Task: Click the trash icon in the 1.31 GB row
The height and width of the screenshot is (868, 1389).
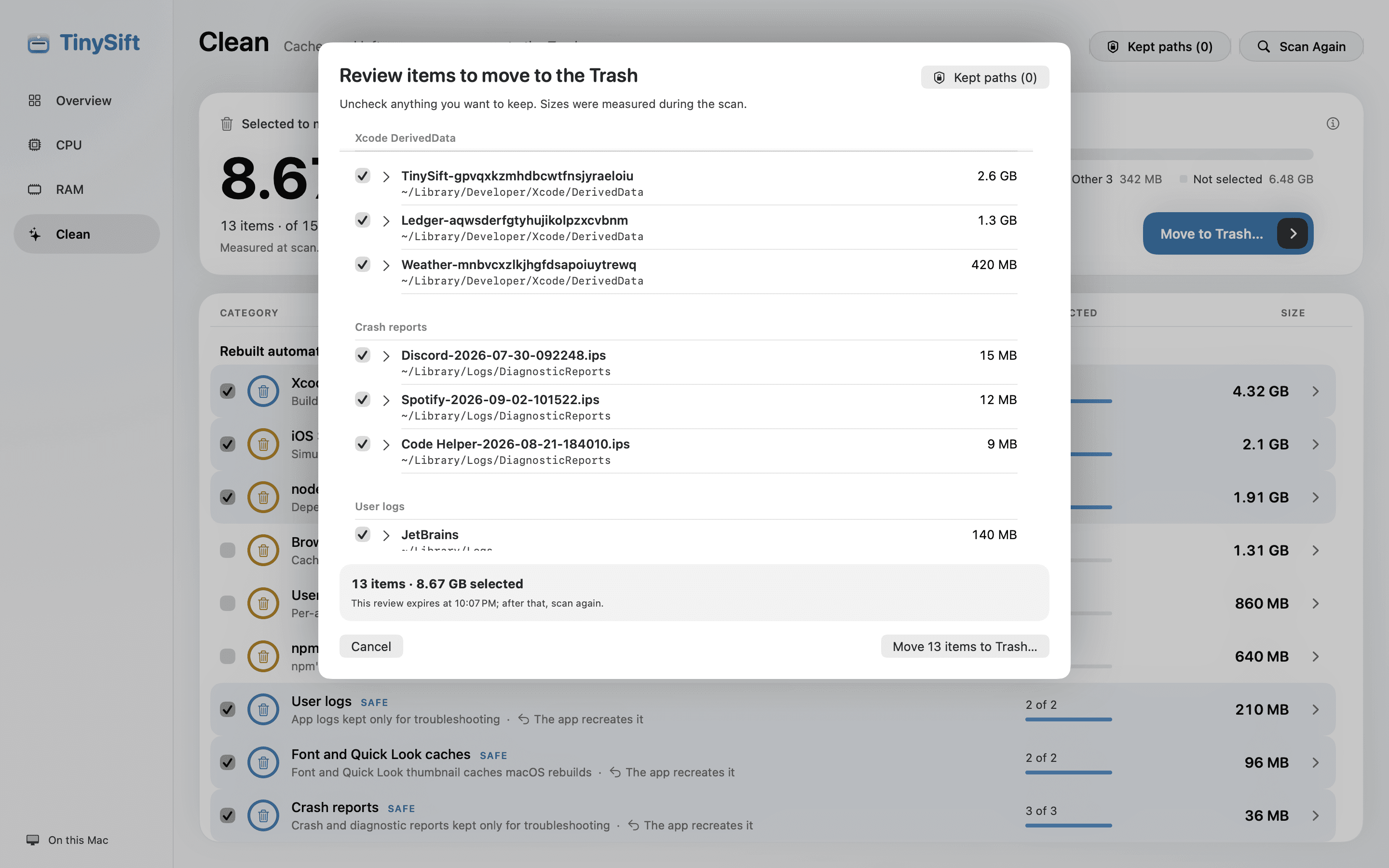Action: point(263,550)
